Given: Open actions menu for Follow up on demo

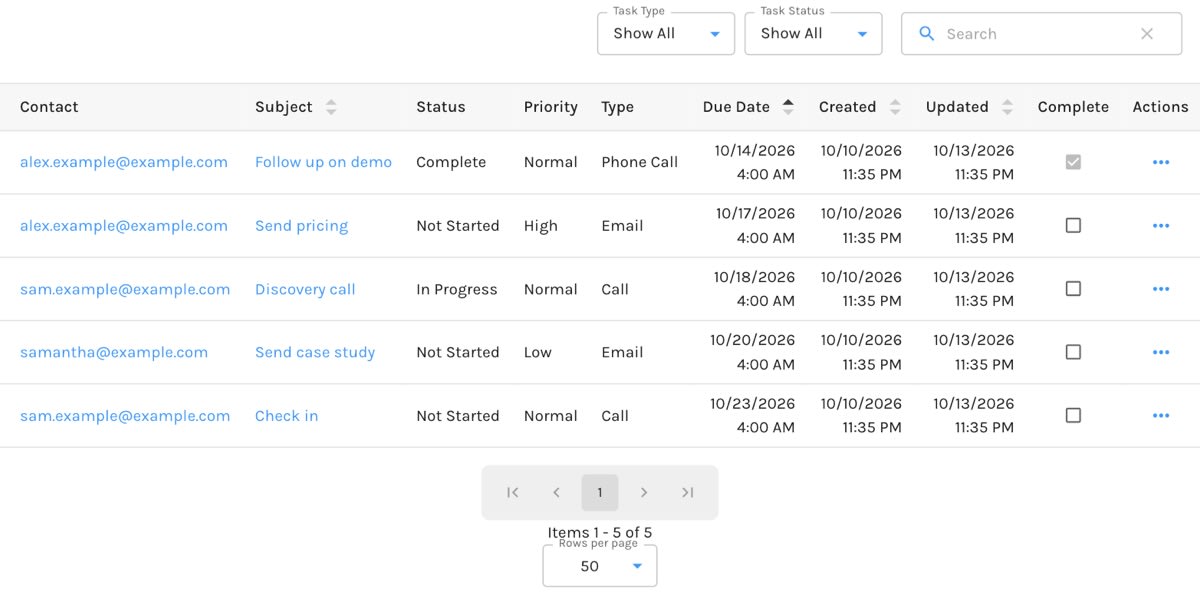Looking at the screenshot, I should 1160,162.
